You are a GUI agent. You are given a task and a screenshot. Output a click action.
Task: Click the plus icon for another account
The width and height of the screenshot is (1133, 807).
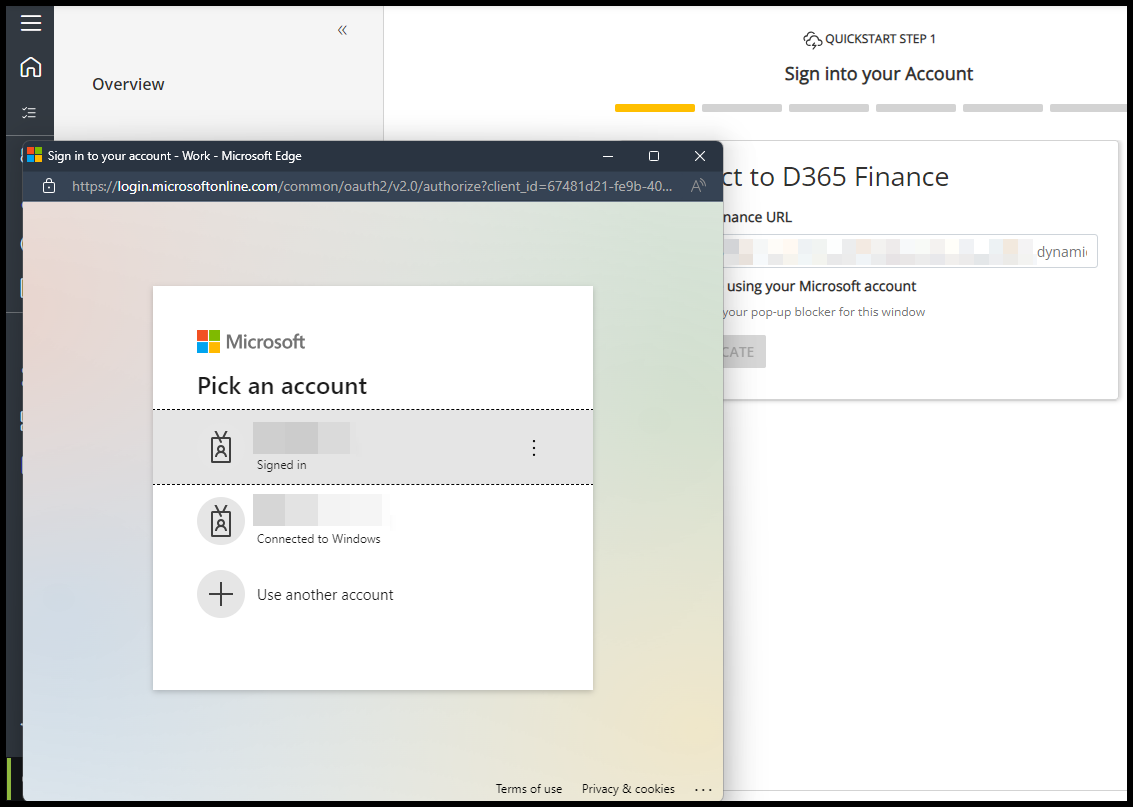click(x=221, y=594)
